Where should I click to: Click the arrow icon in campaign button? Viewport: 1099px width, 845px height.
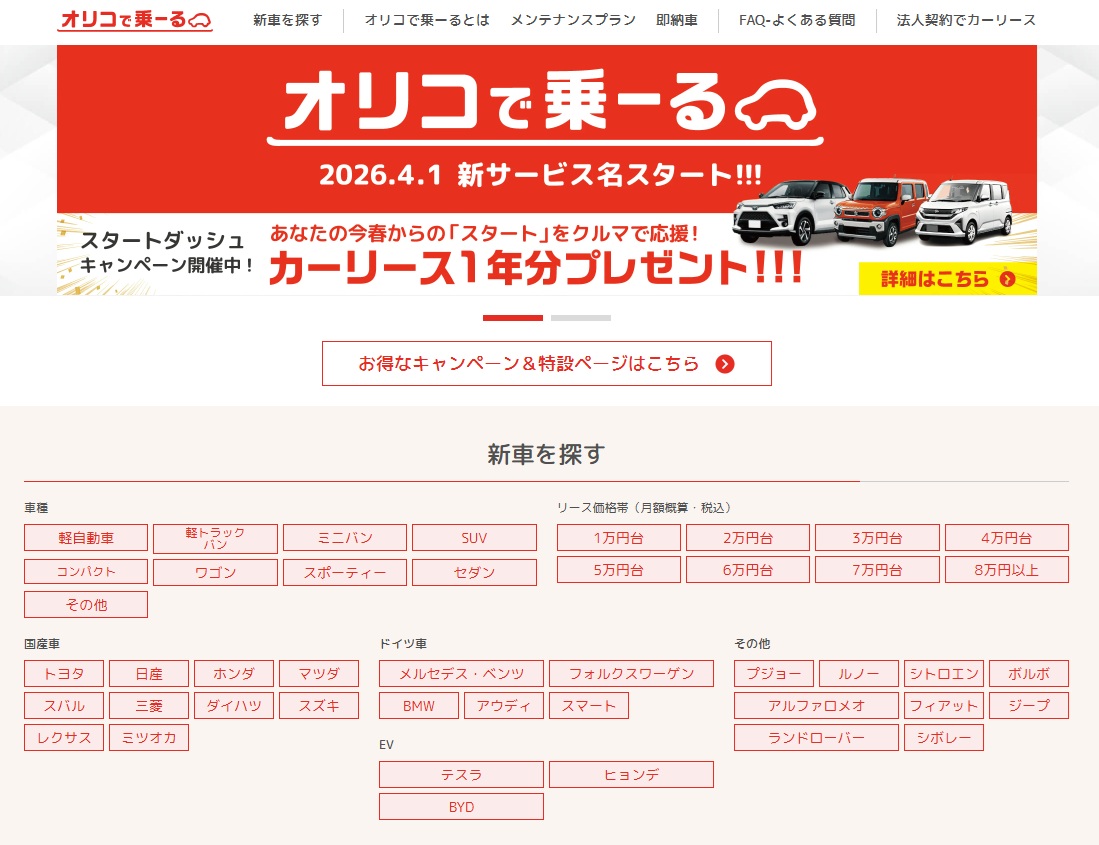point(725,364)
